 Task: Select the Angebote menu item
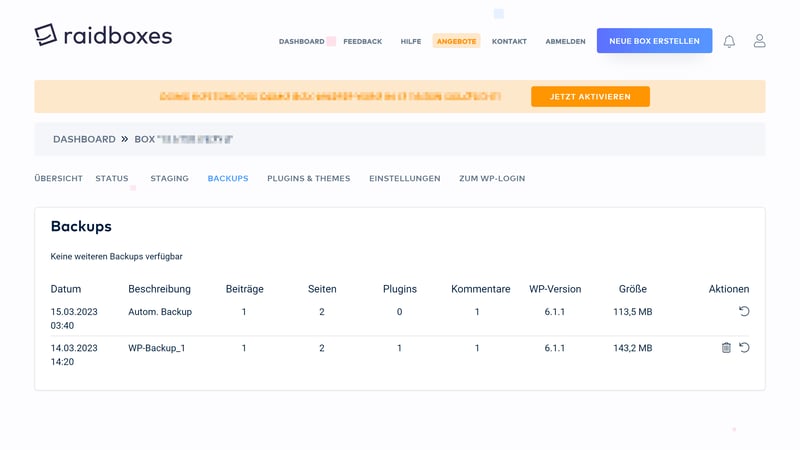[x=456, y=42]
